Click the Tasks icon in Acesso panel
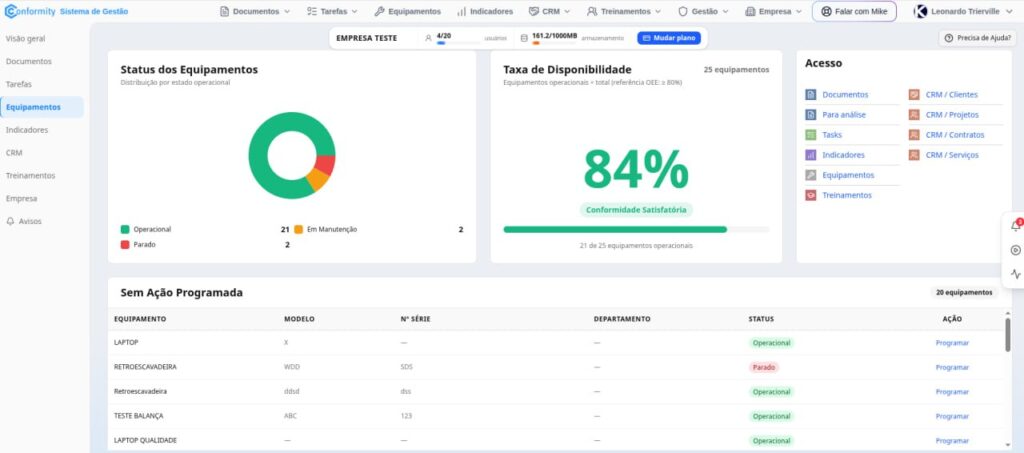 coord(810,135)
